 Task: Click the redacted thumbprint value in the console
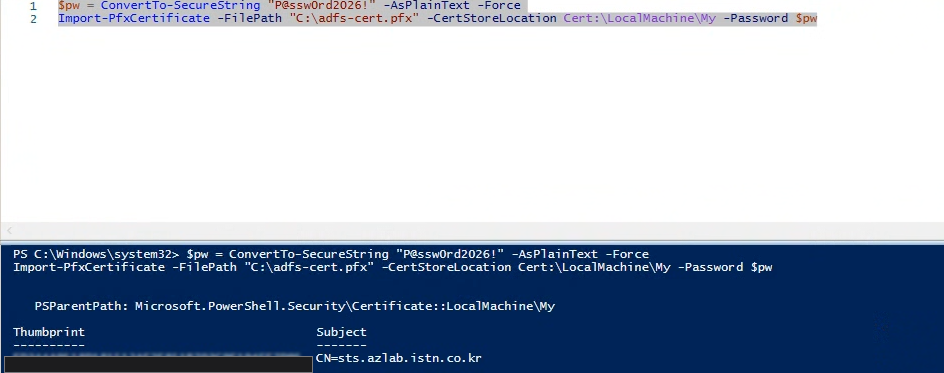(x=158, y=363)
